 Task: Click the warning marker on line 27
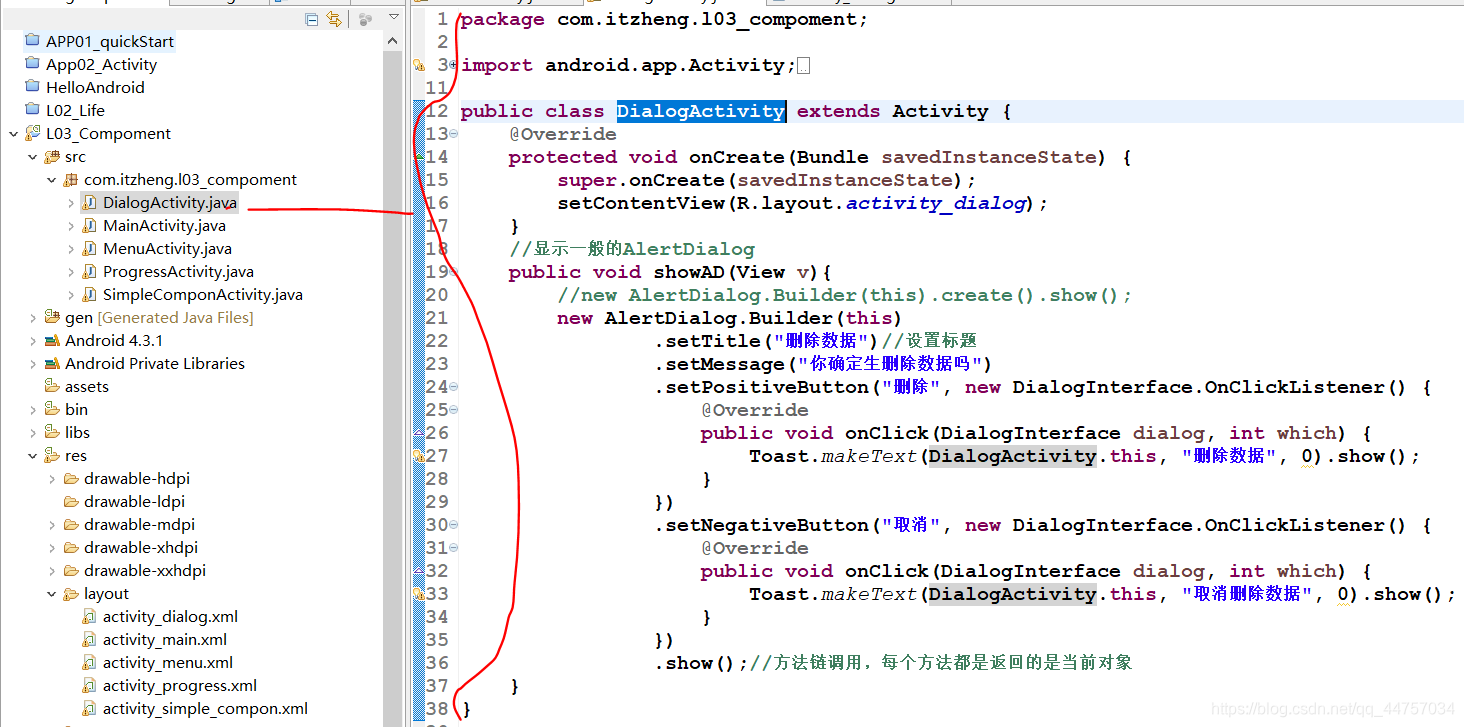[x=420, y=456]
